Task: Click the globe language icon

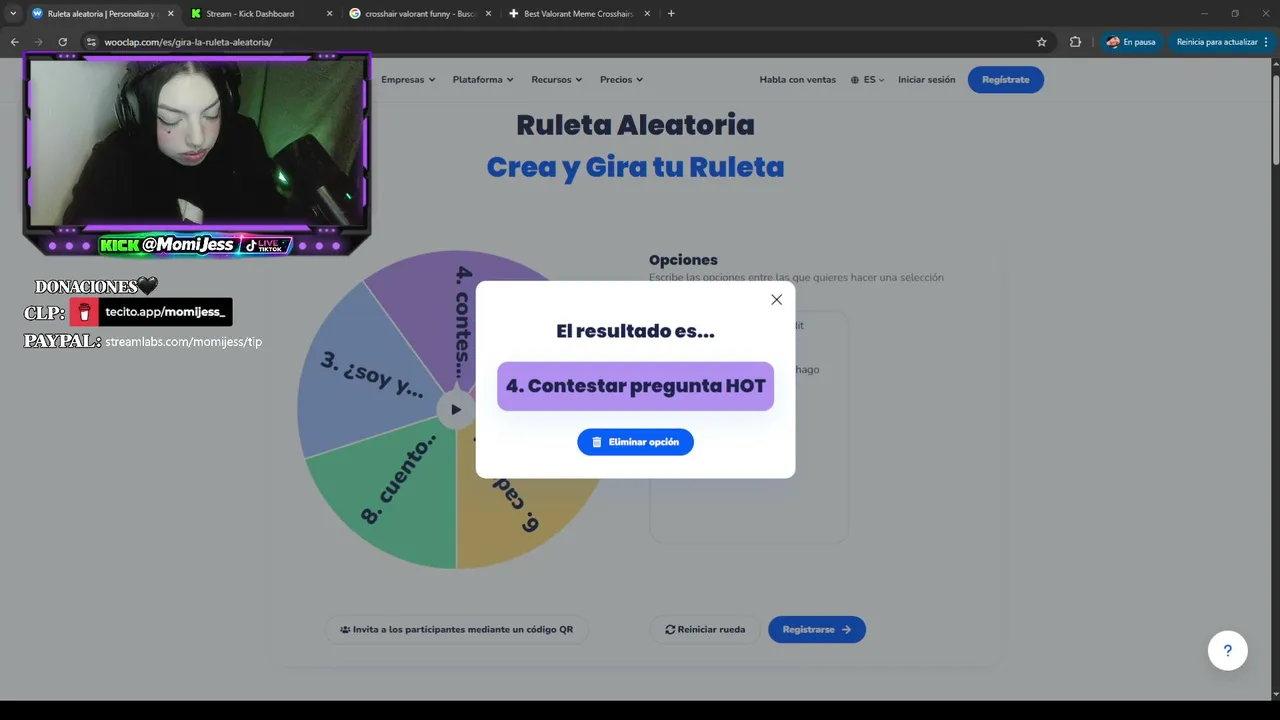Action: (855, 80)
